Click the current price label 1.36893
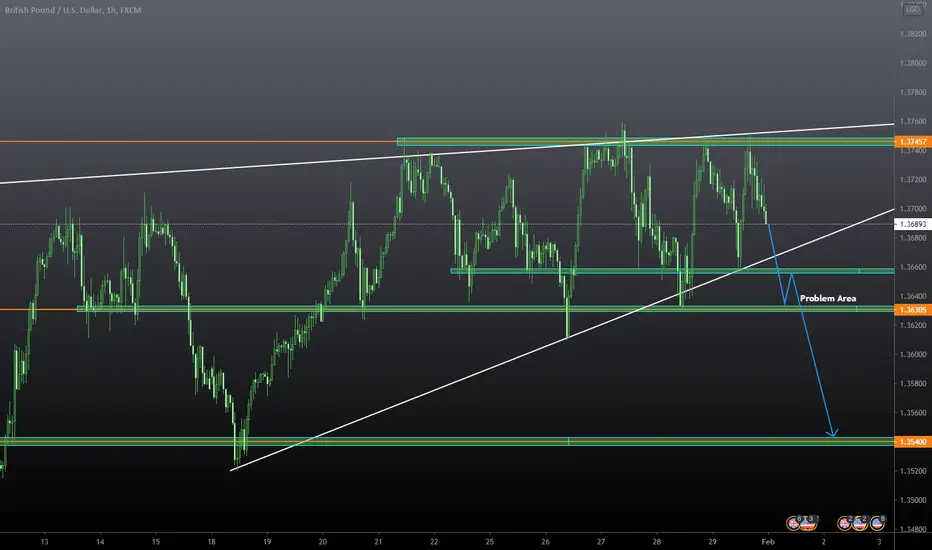 pos(913,224)
